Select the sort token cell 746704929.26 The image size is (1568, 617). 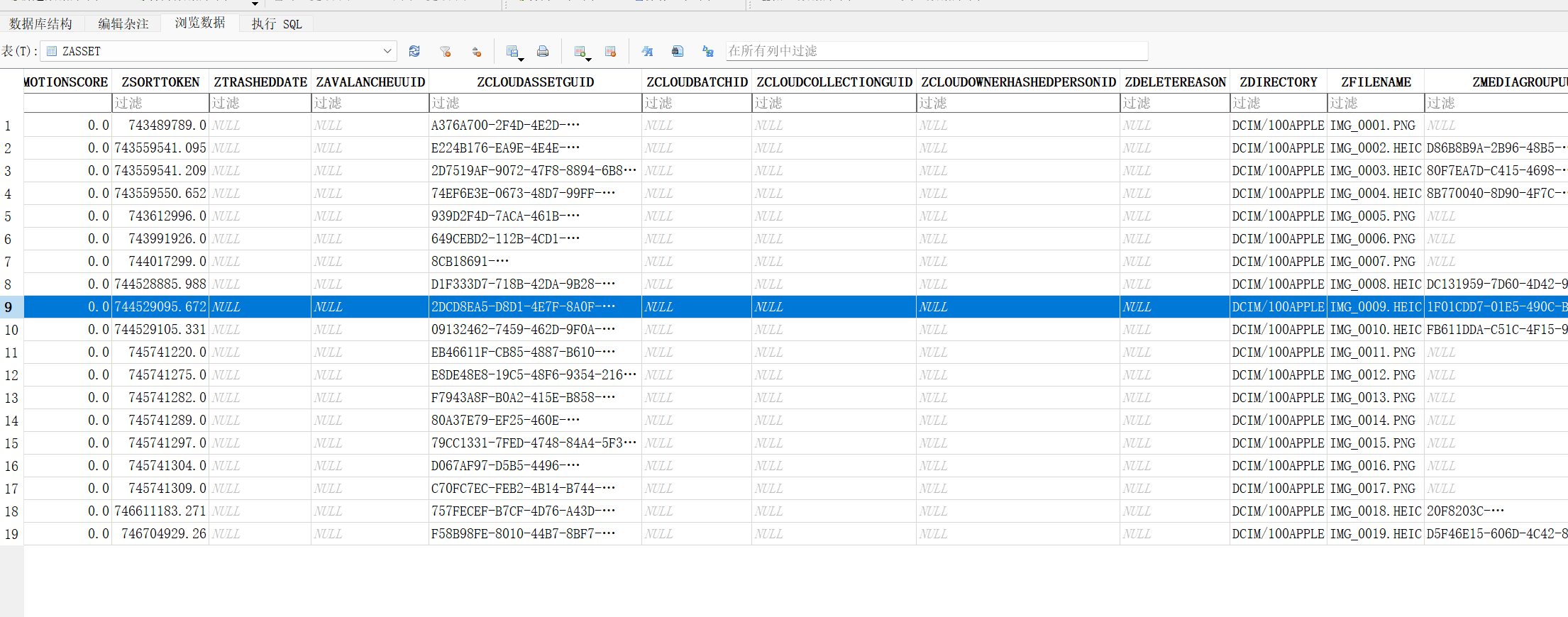(160, 534)
